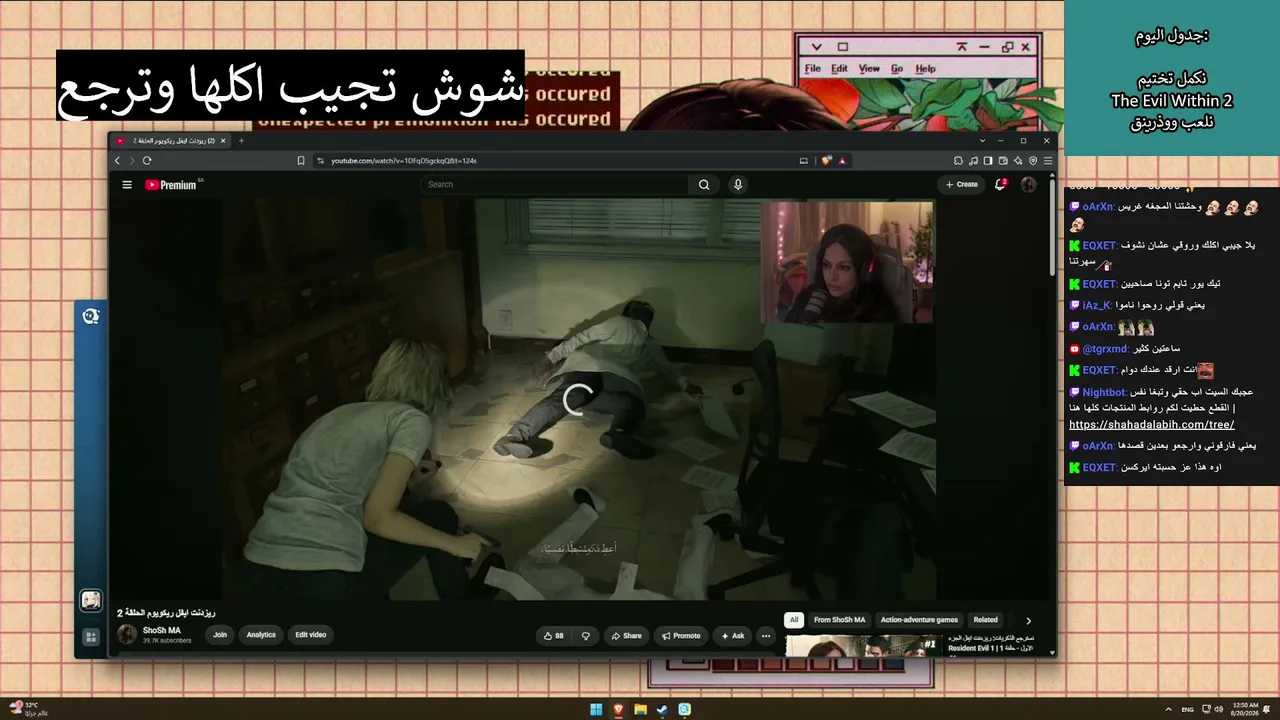Open Edit menu in the retro window
1280x720 pixels.
pos(839,69)
